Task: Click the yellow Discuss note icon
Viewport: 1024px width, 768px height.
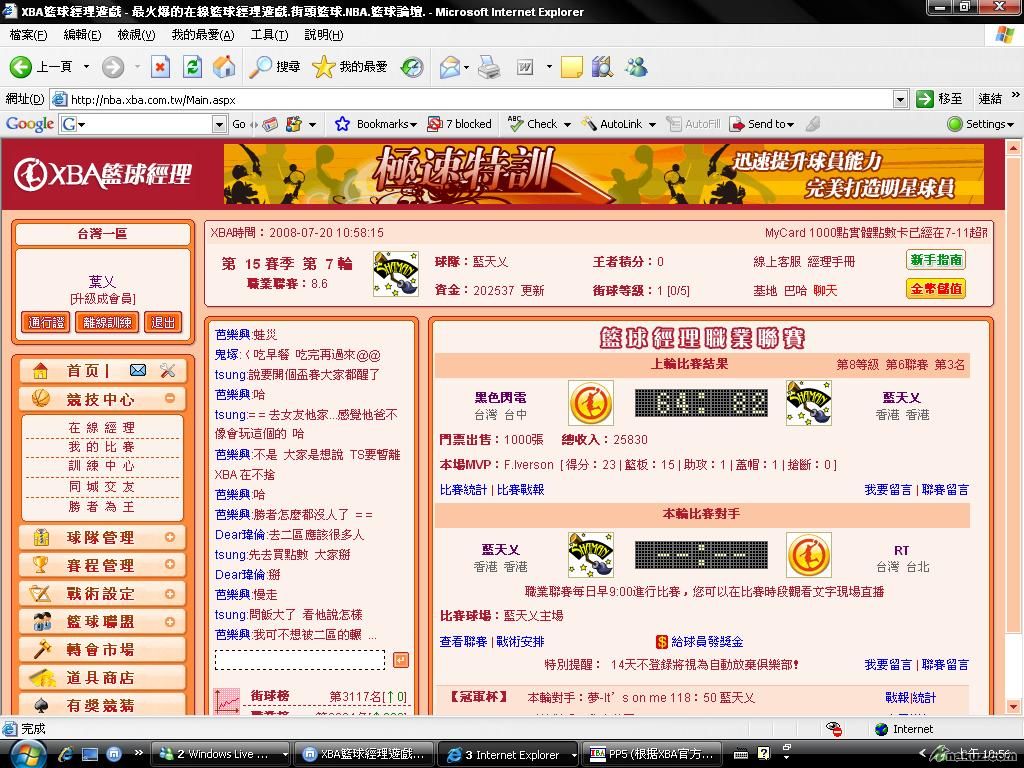Action: pos(571,67)
